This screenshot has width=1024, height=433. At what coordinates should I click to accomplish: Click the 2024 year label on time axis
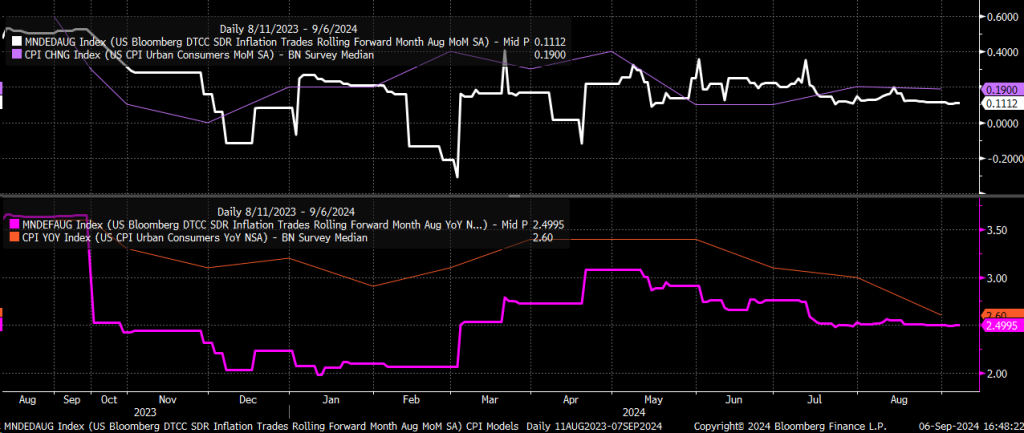coord(634,413)
